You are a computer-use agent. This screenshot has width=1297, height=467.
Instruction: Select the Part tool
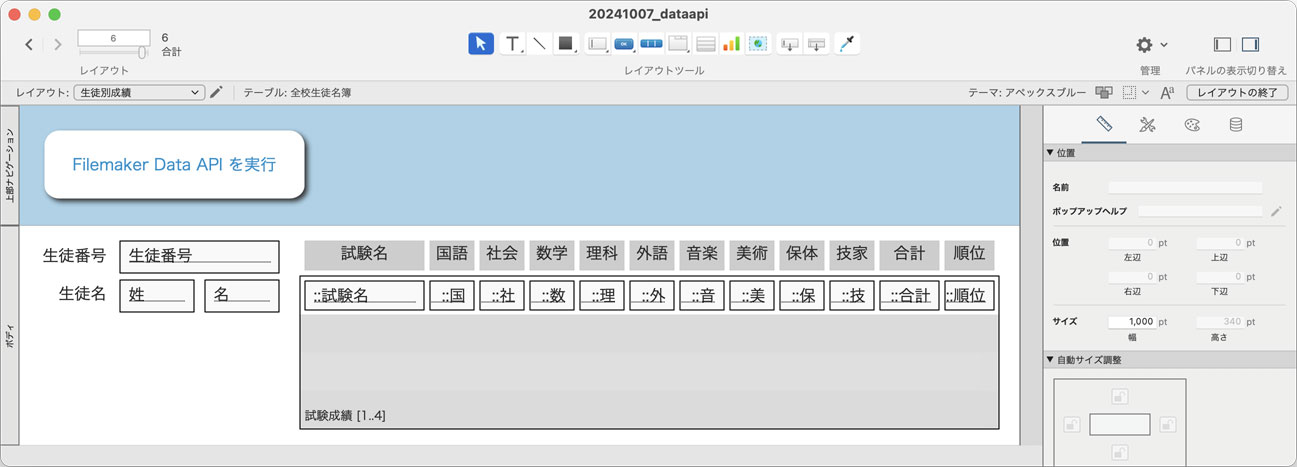coord(817,43)
